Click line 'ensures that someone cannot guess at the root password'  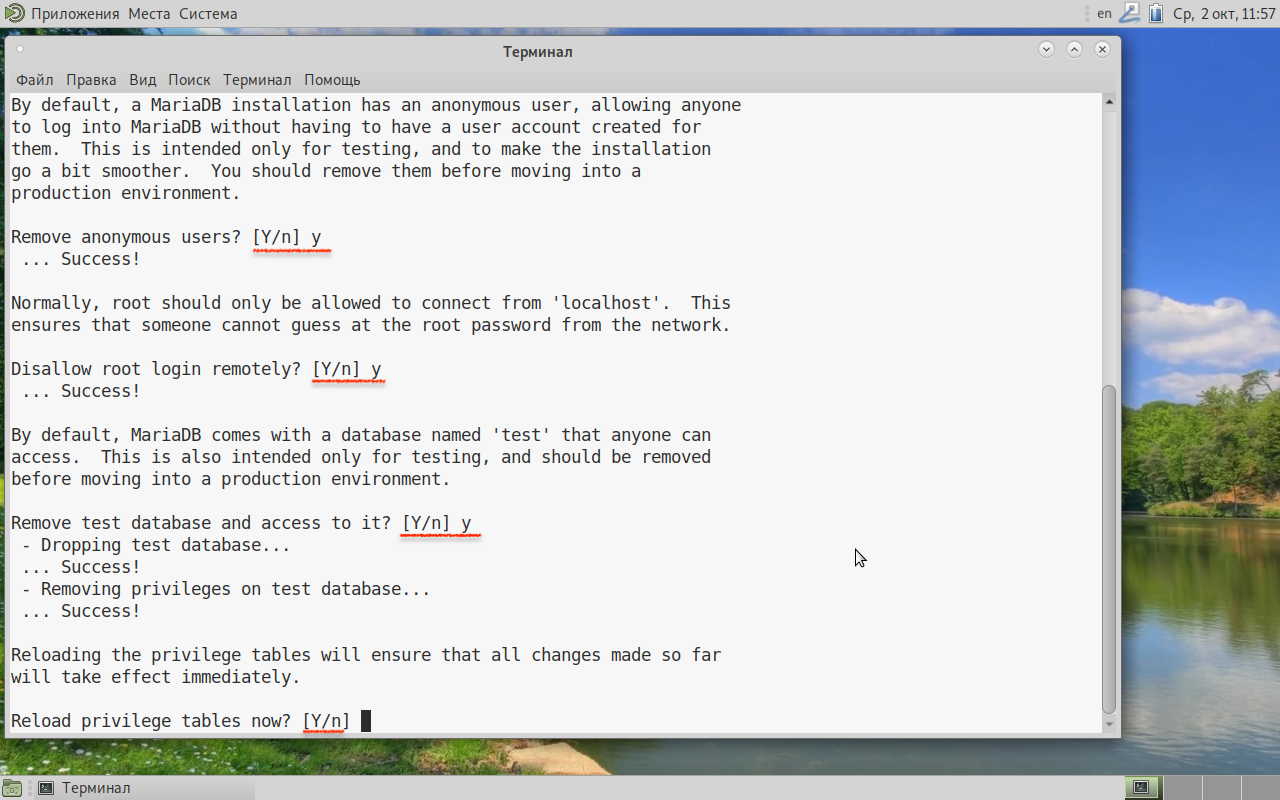371,325
